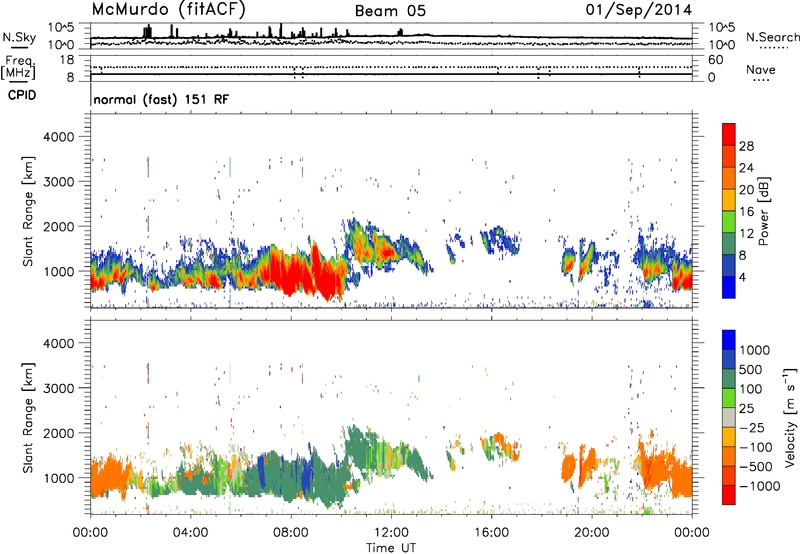Click the '3000' tick on velocity panel axis
This screenshot has width=800, height=554.
(58, 388)
